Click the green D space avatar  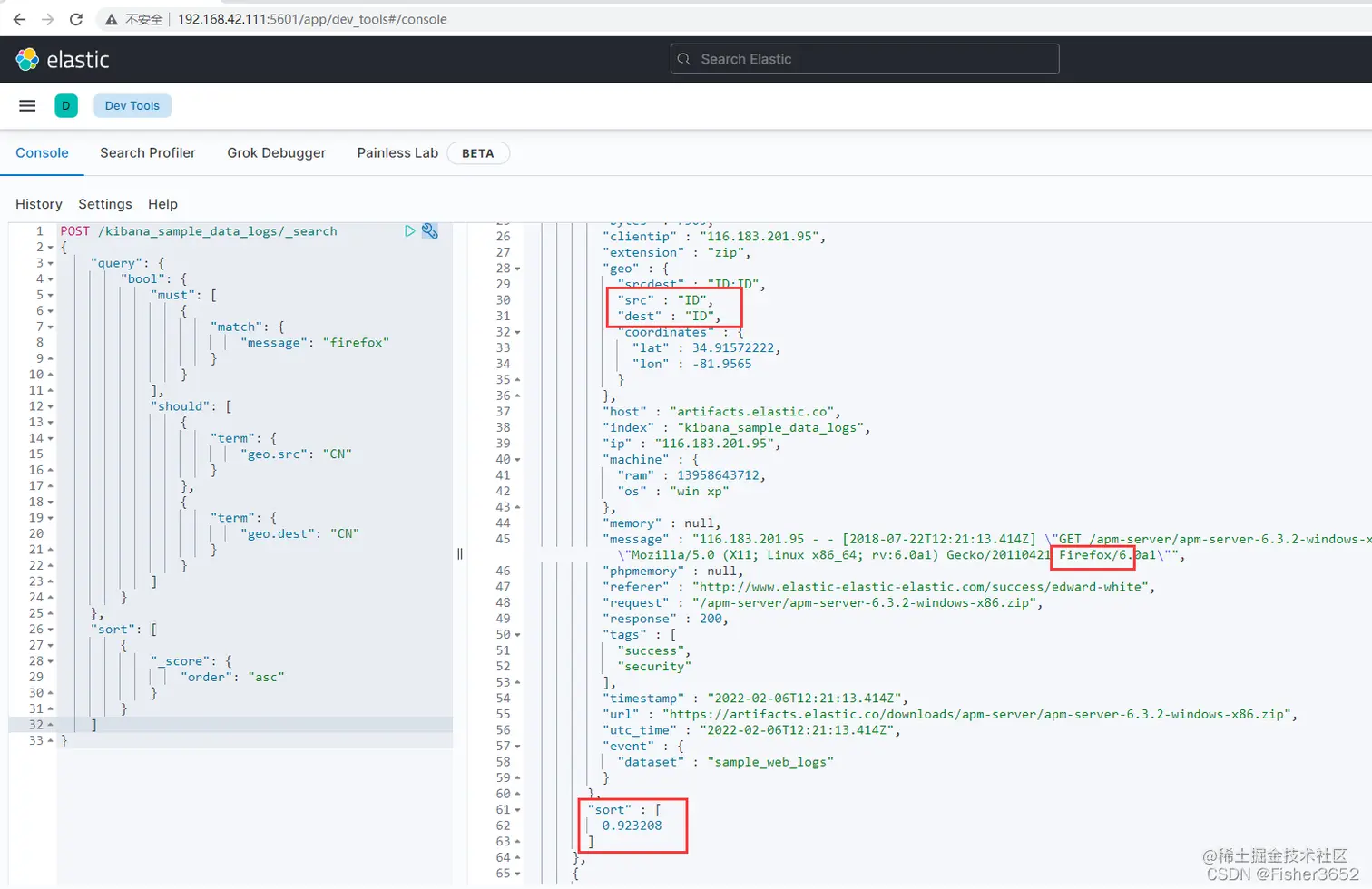pos(66,105)
